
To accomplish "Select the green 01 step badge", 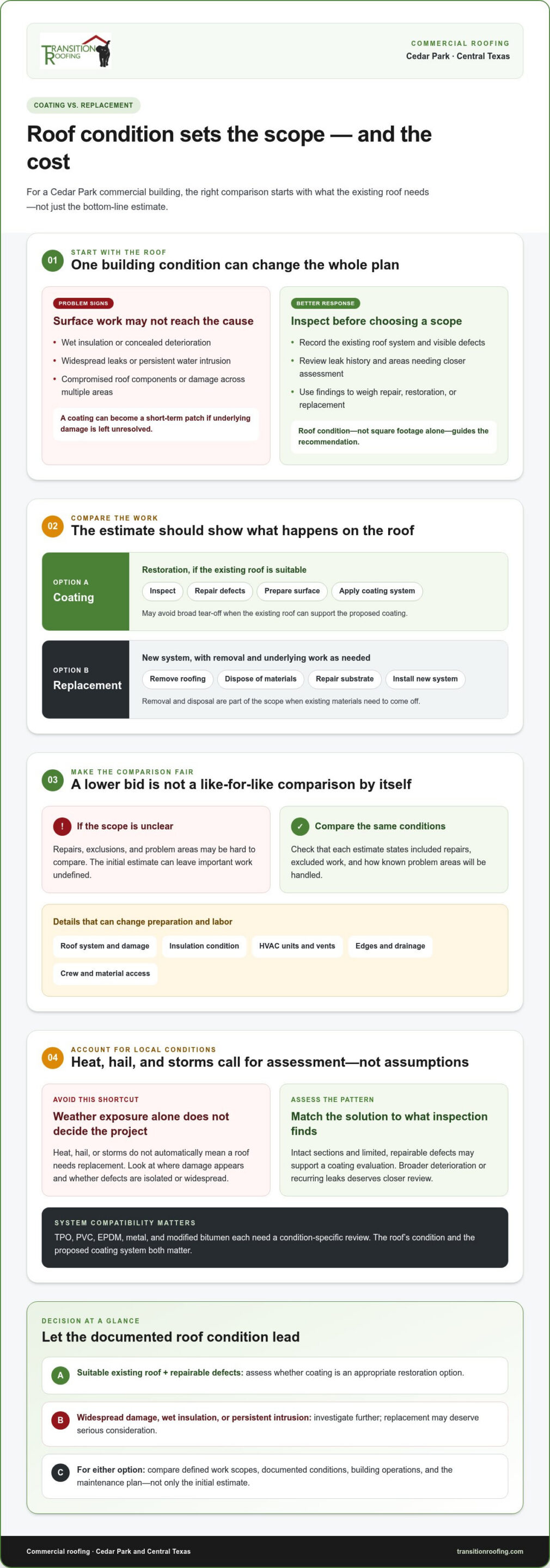I will [x=52, y=261].
